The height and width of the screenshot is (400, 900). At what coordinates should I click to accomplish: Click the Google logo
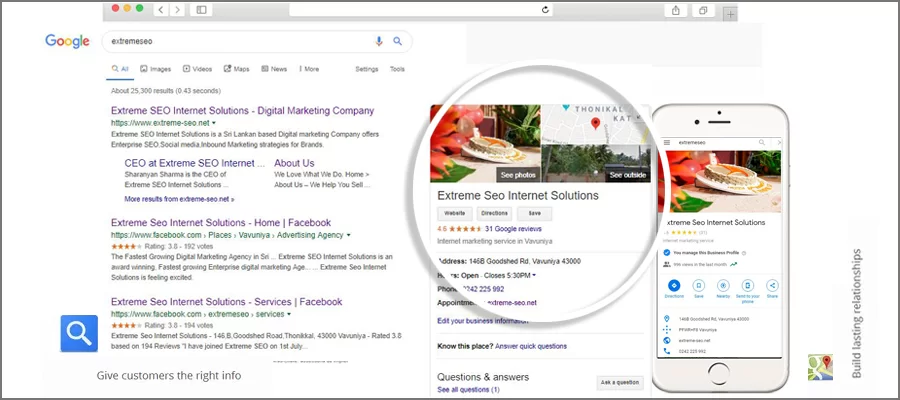tap(67, 41)
